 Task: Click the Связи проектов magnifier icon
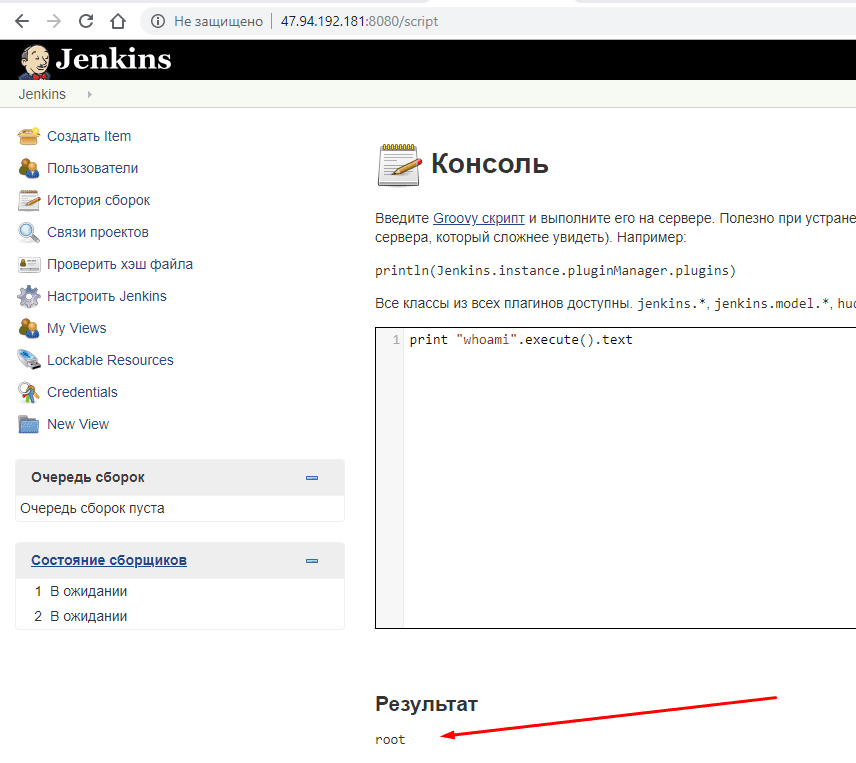click(28, 233)
